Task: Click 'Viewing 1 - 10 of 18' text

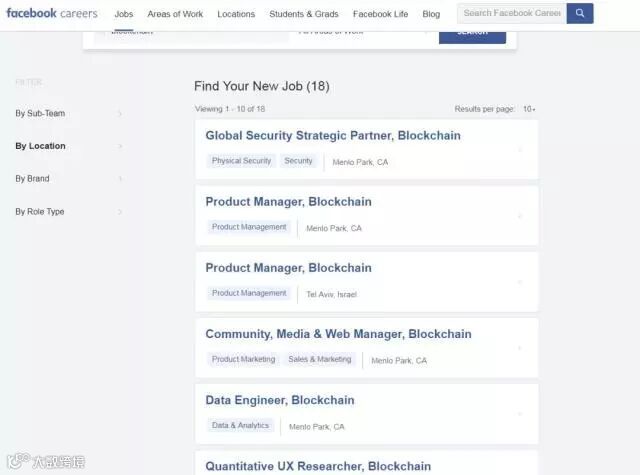Action: pos(230,109)
